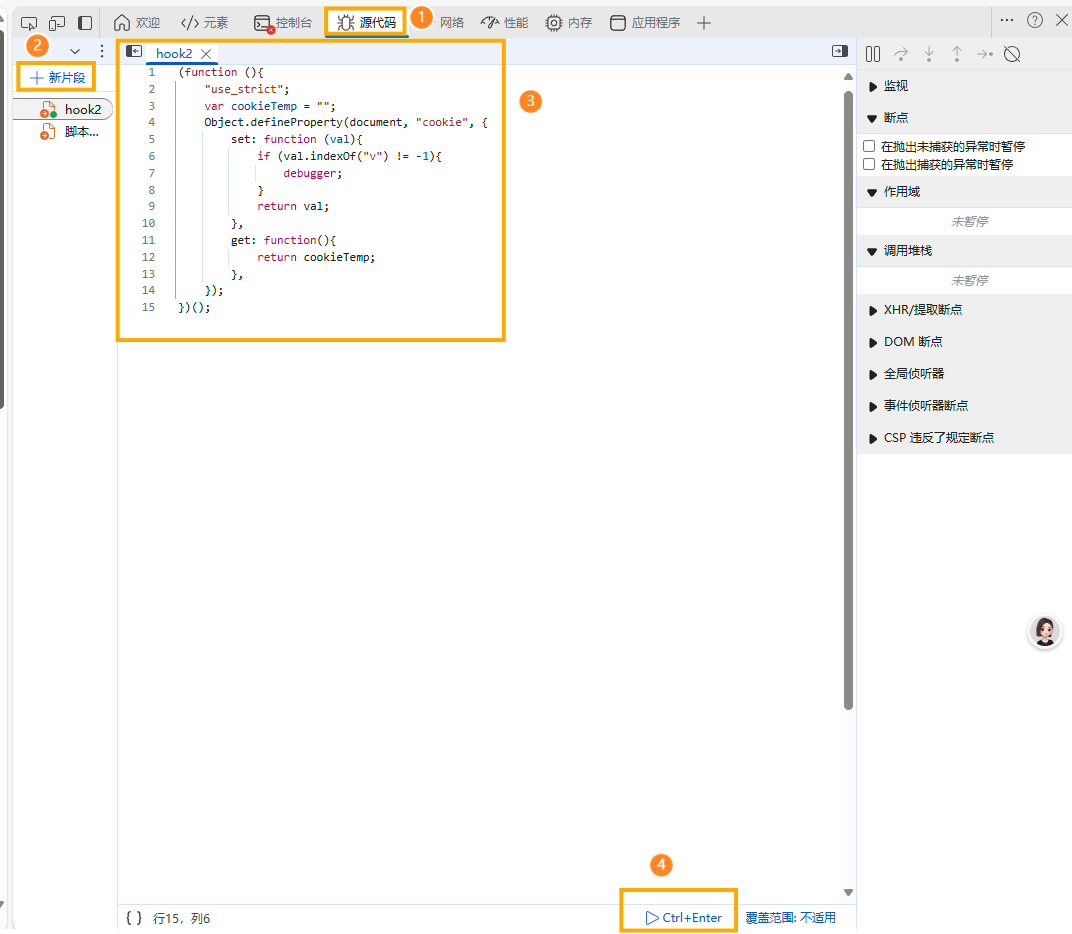Select the 源代码 tab
Viewport: 1072px width, 934px height.
pos(366,23)
